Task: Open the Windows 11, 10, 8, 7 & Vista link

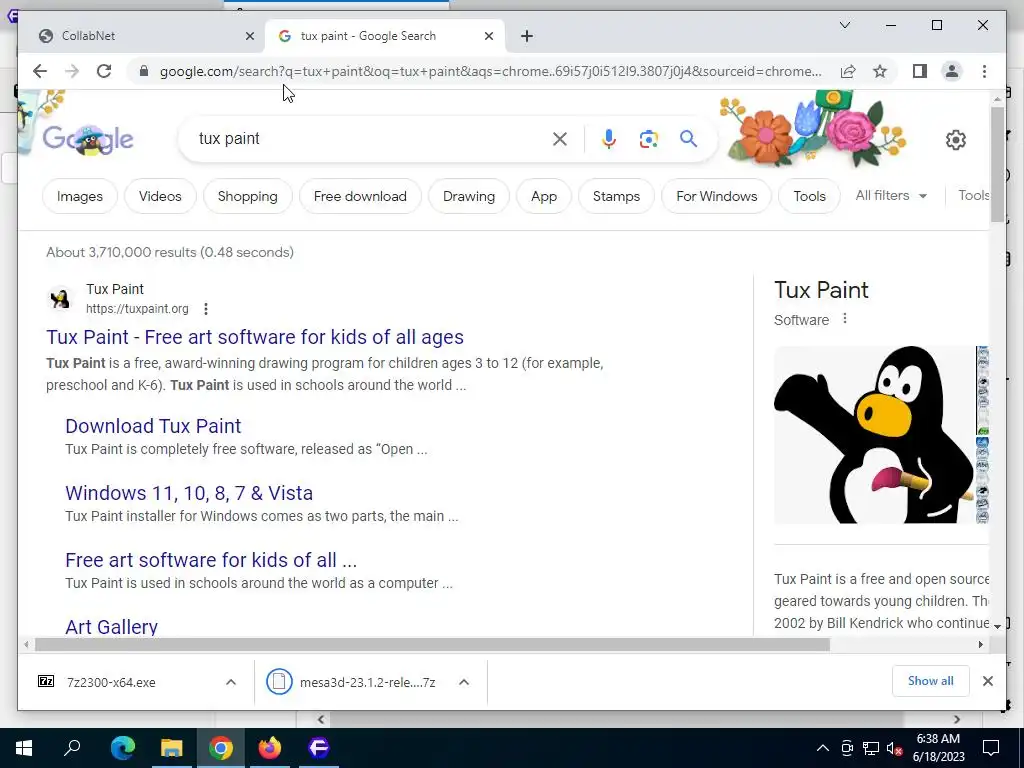Action: (x=189, y=493)
